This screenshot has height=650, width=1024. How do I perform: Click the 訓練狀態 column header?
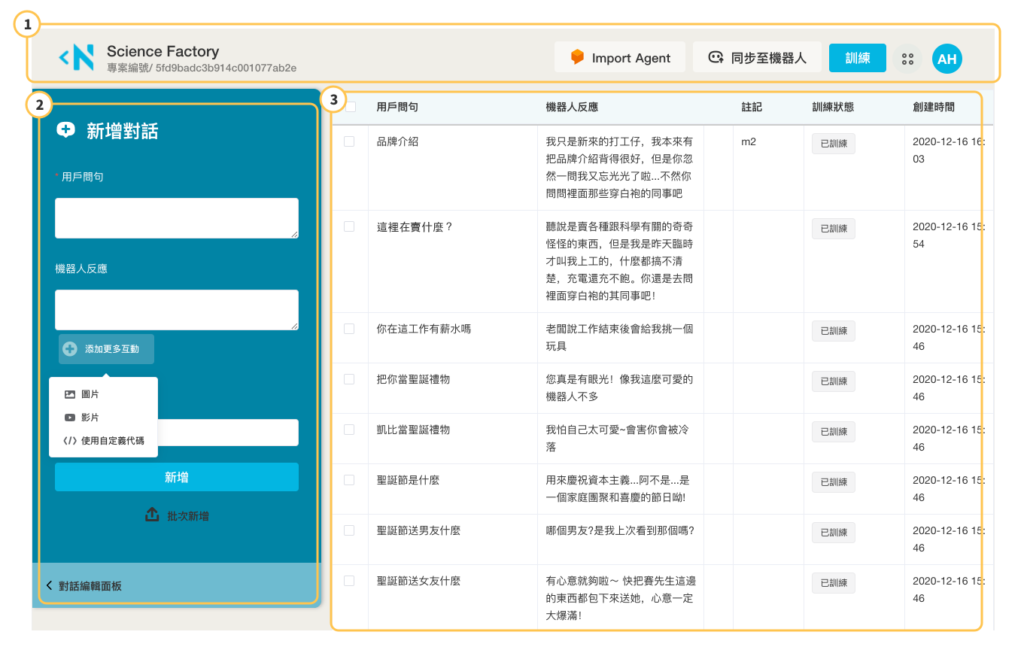point(833,106)
